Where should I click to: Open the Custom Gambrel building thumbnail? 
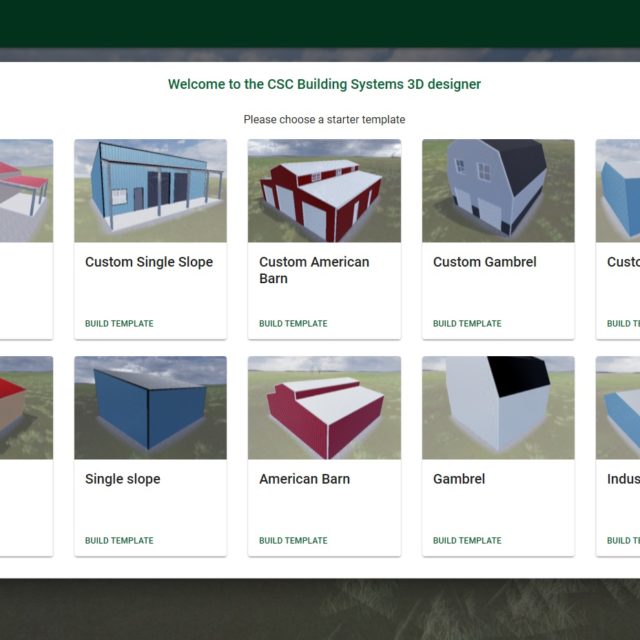coord(498,191)
